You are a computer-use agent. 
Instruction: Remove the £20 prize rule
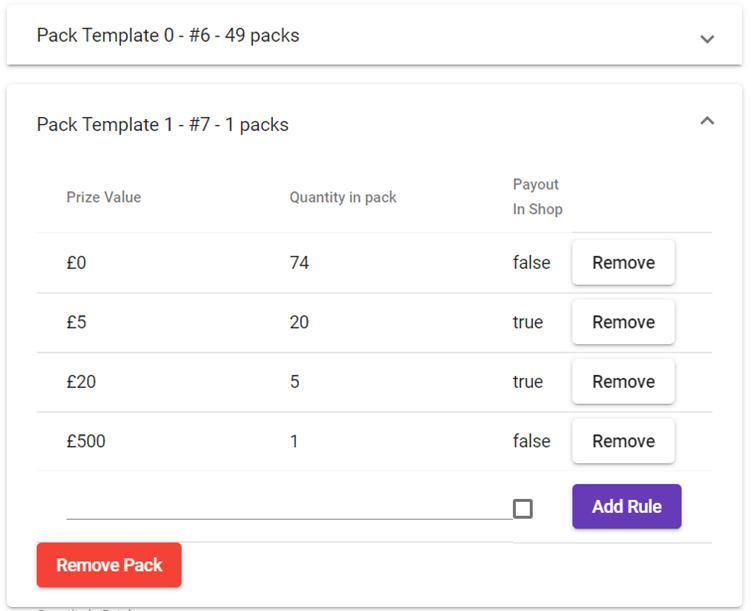tap(623, 381)
